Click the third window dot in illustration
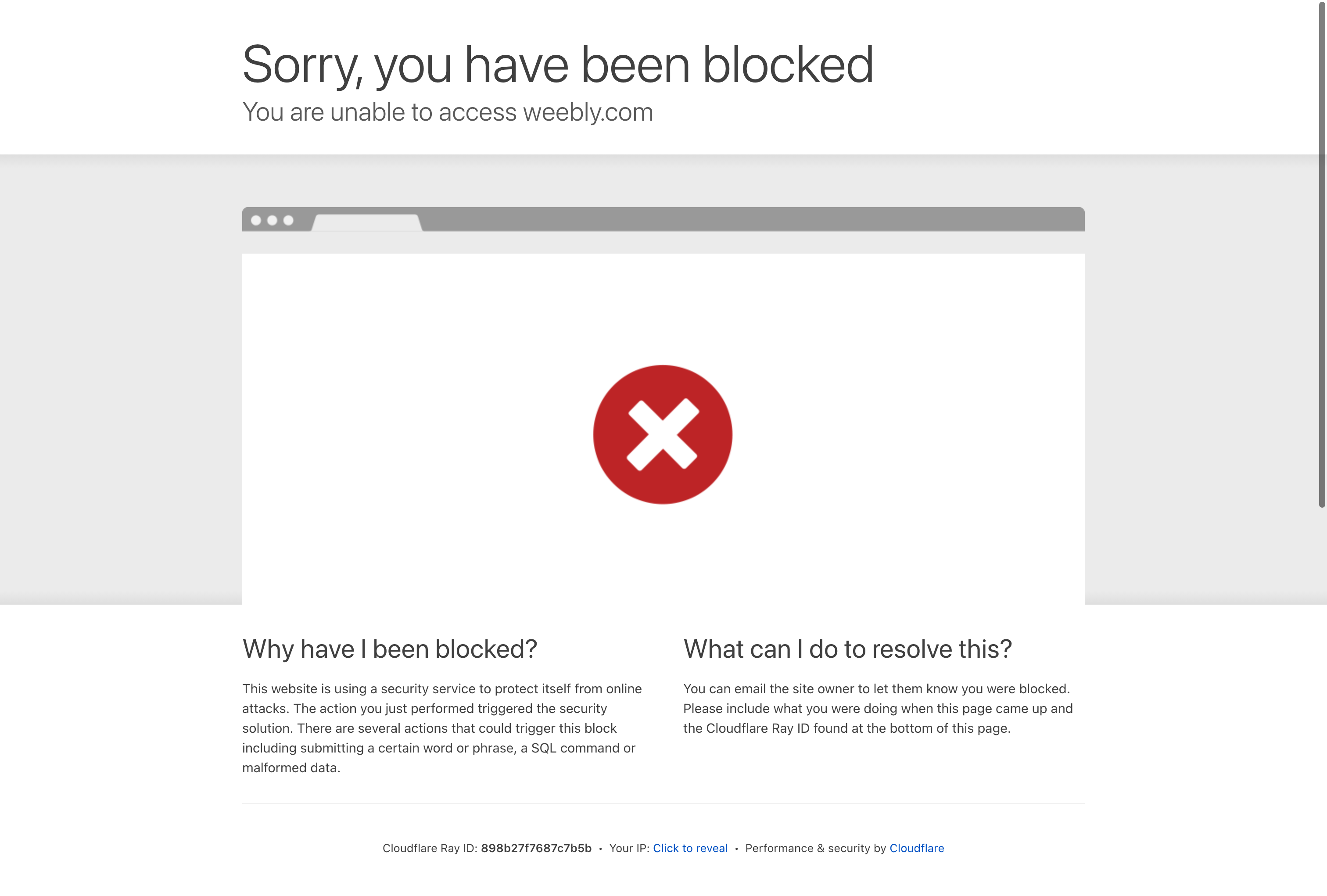1327x896 pixels. pos(288,220)
